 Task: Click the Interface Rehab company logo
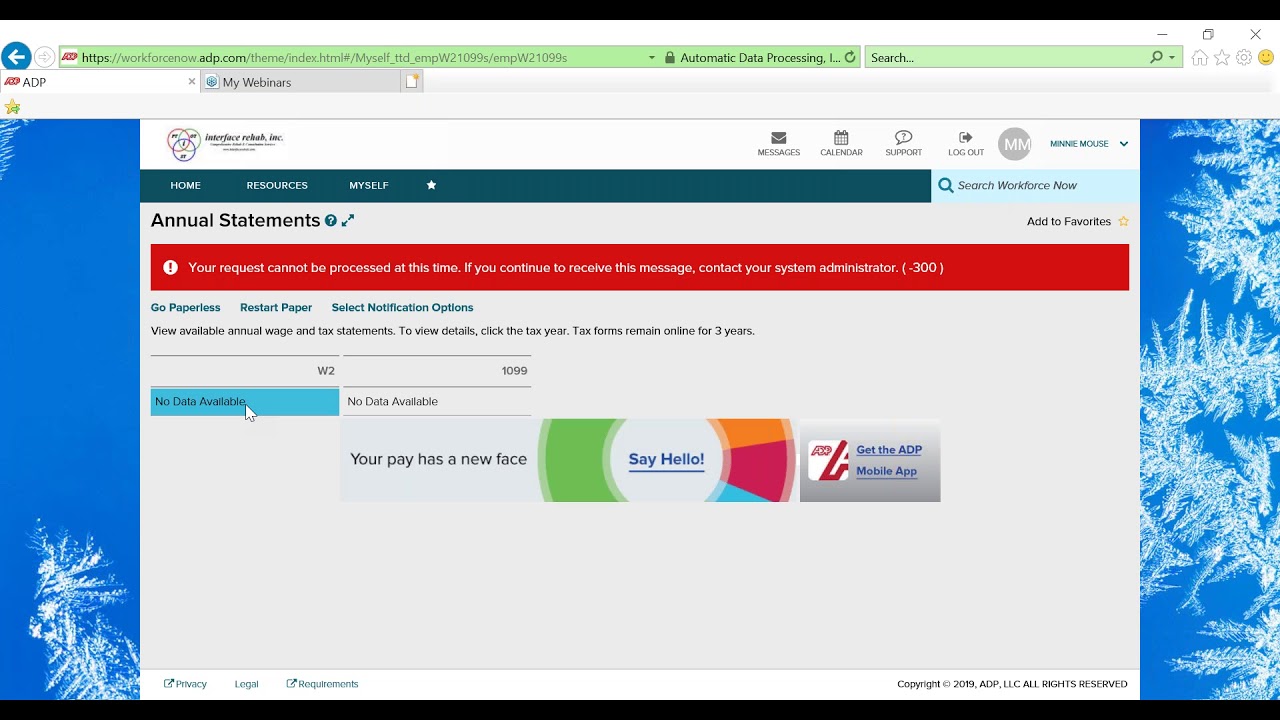[x=225, y=144]
